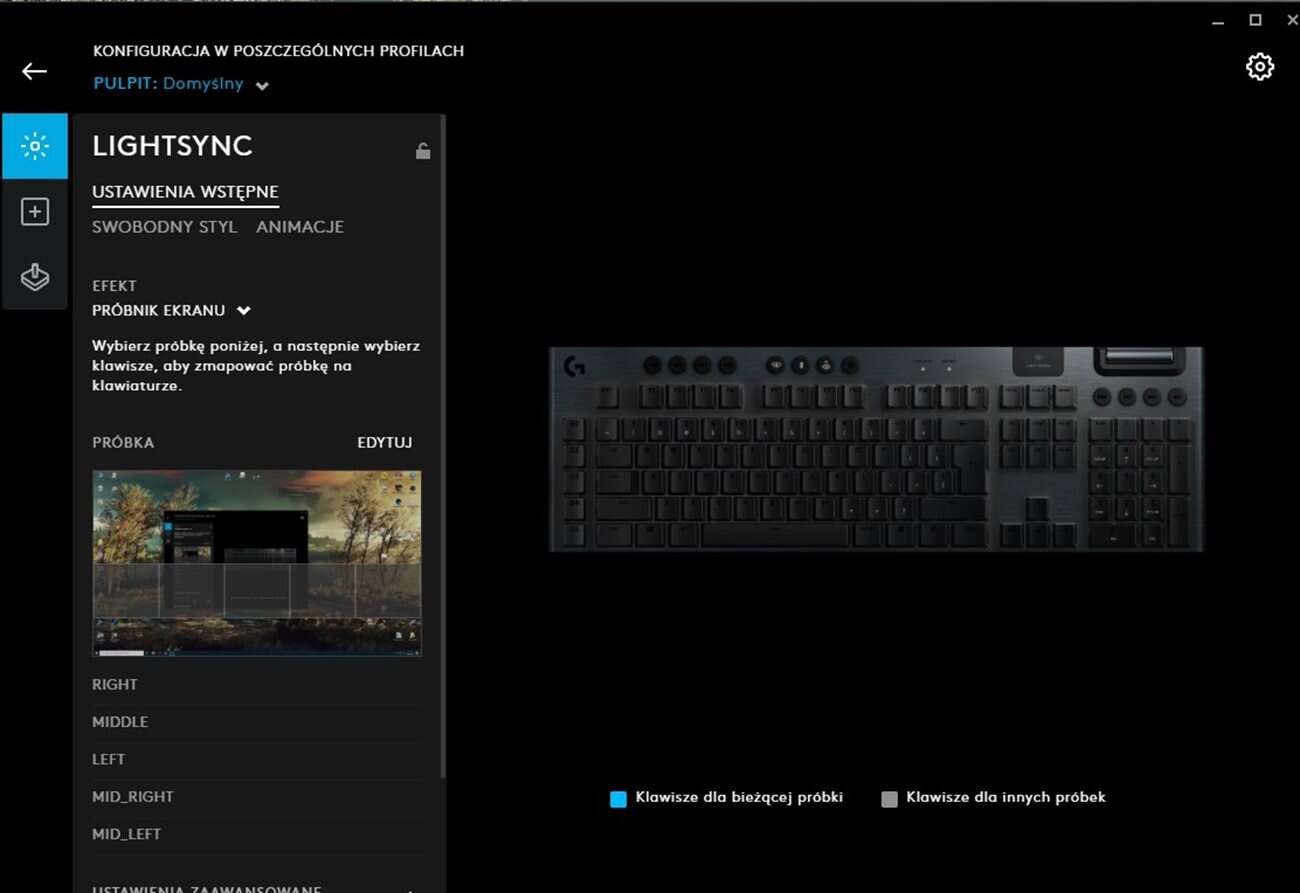Click EDYTUJ to edit the sample
Screen dimensions: 1300x893
pyautogui.click(x=384, y=442)
